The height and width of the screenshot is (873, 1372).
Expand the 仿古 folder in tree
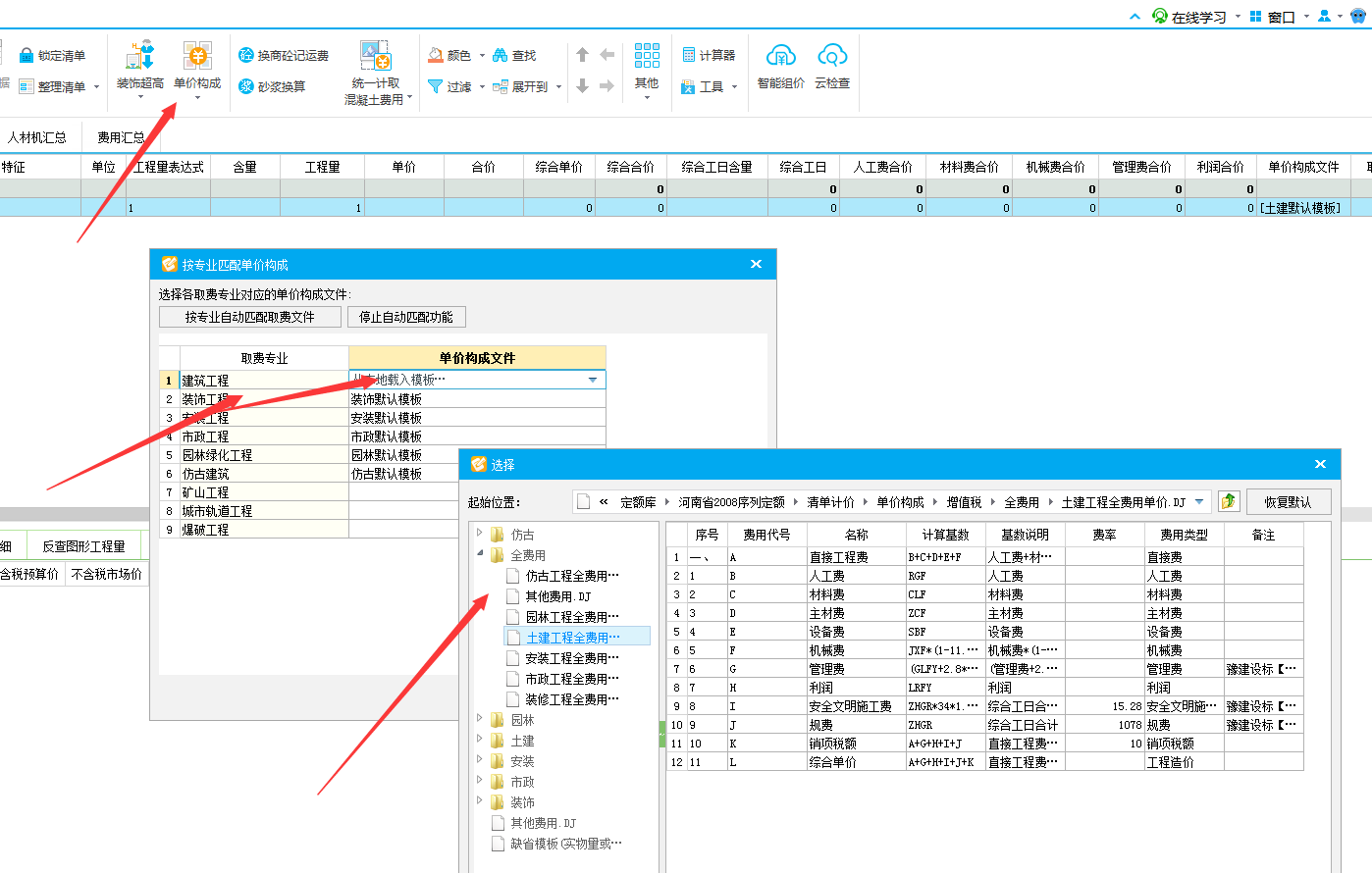[x=480, y=534]
